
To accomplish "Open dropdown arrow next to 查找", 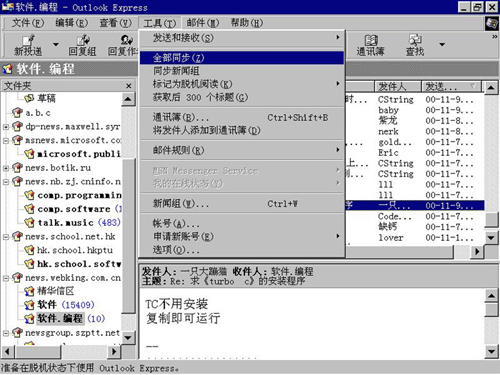I will [442, 44].
